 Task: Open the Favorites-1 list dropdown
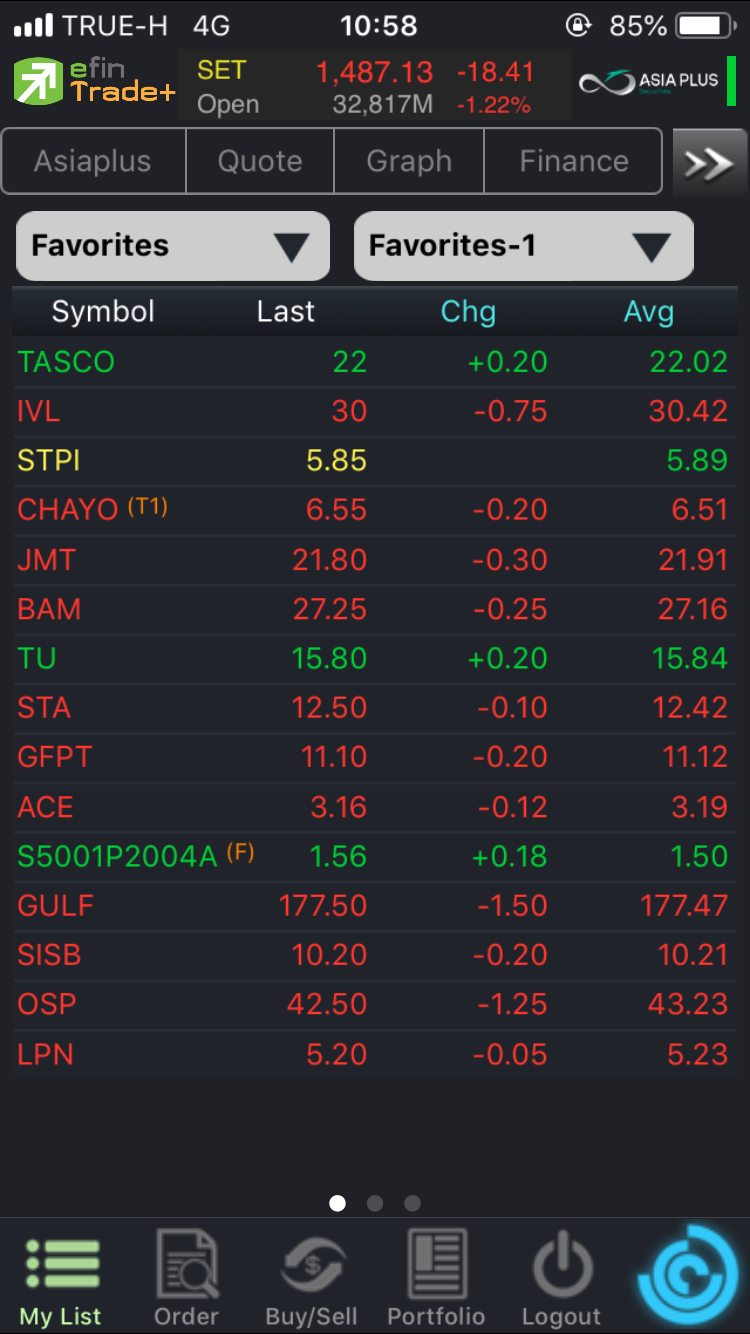pyautogui.click(x=523, y=246)
